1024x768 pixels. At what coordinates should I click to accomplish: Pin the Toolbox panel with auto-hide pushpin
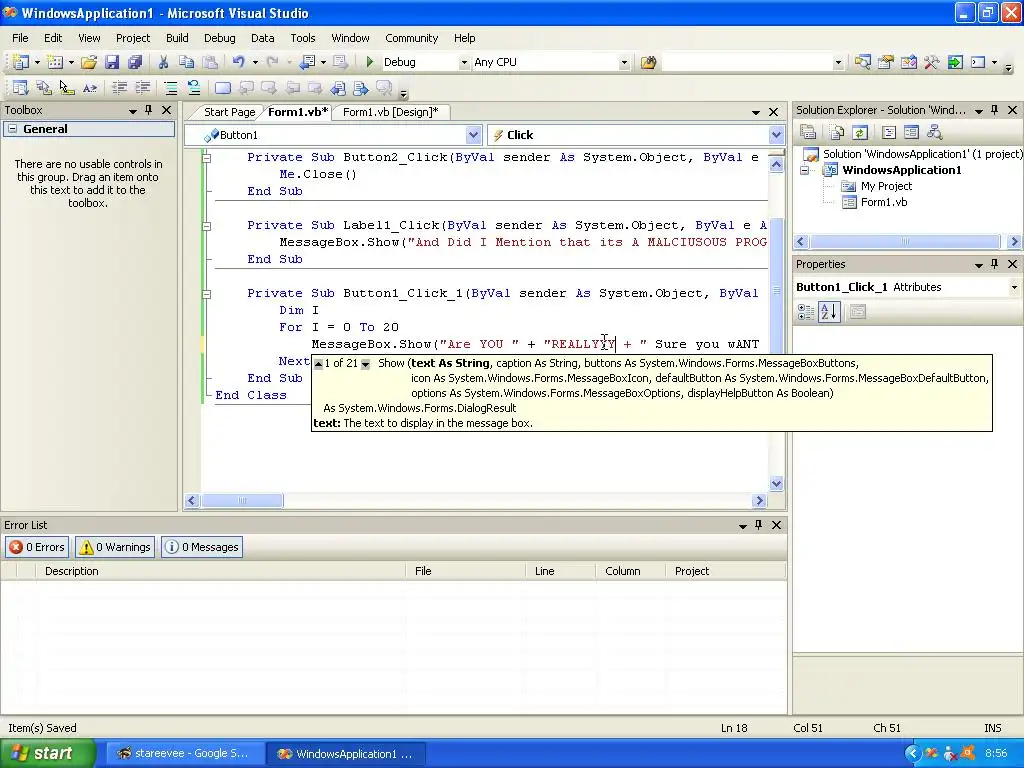(x=148, y=110)
